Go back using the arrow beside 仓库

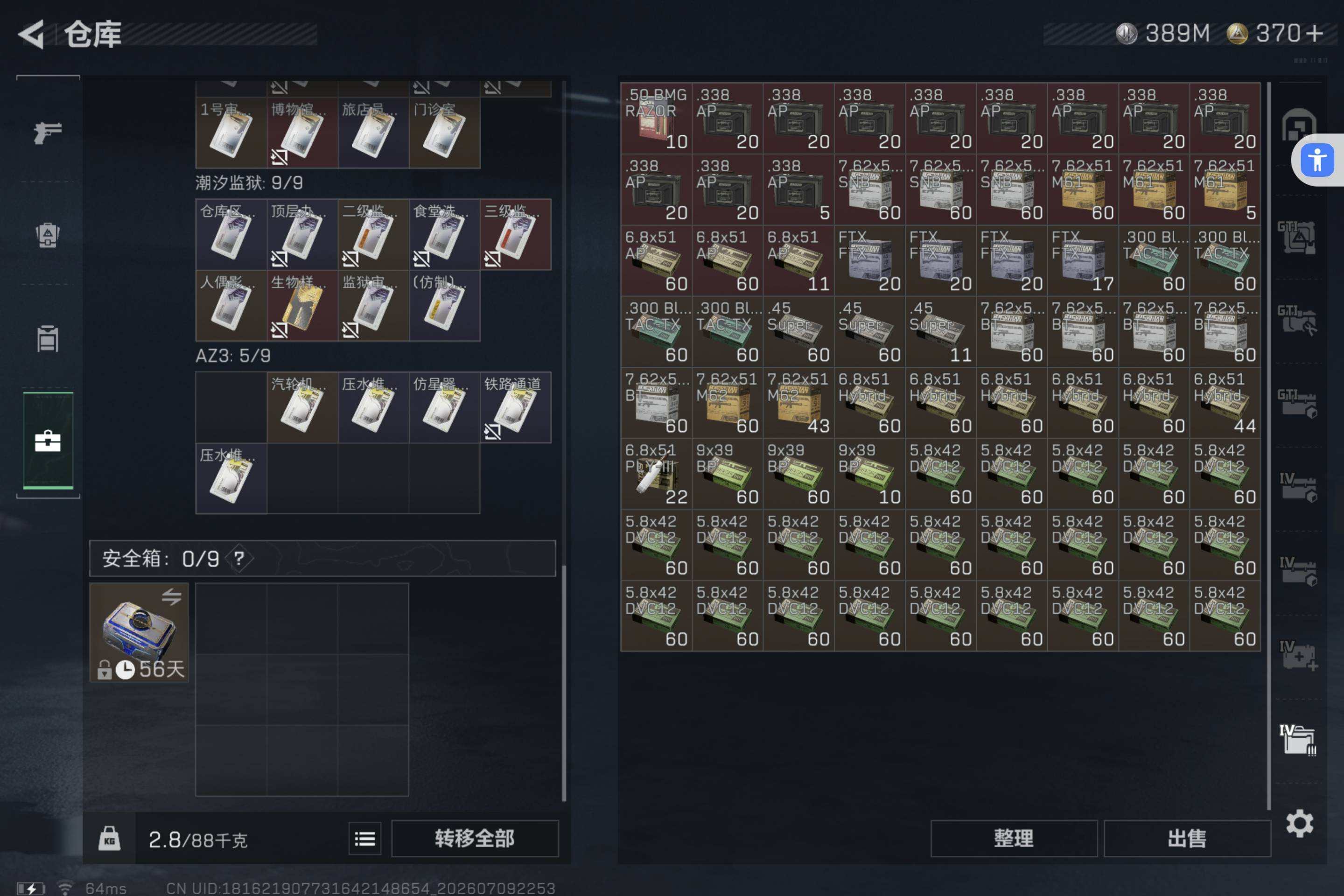coord(31,34)
